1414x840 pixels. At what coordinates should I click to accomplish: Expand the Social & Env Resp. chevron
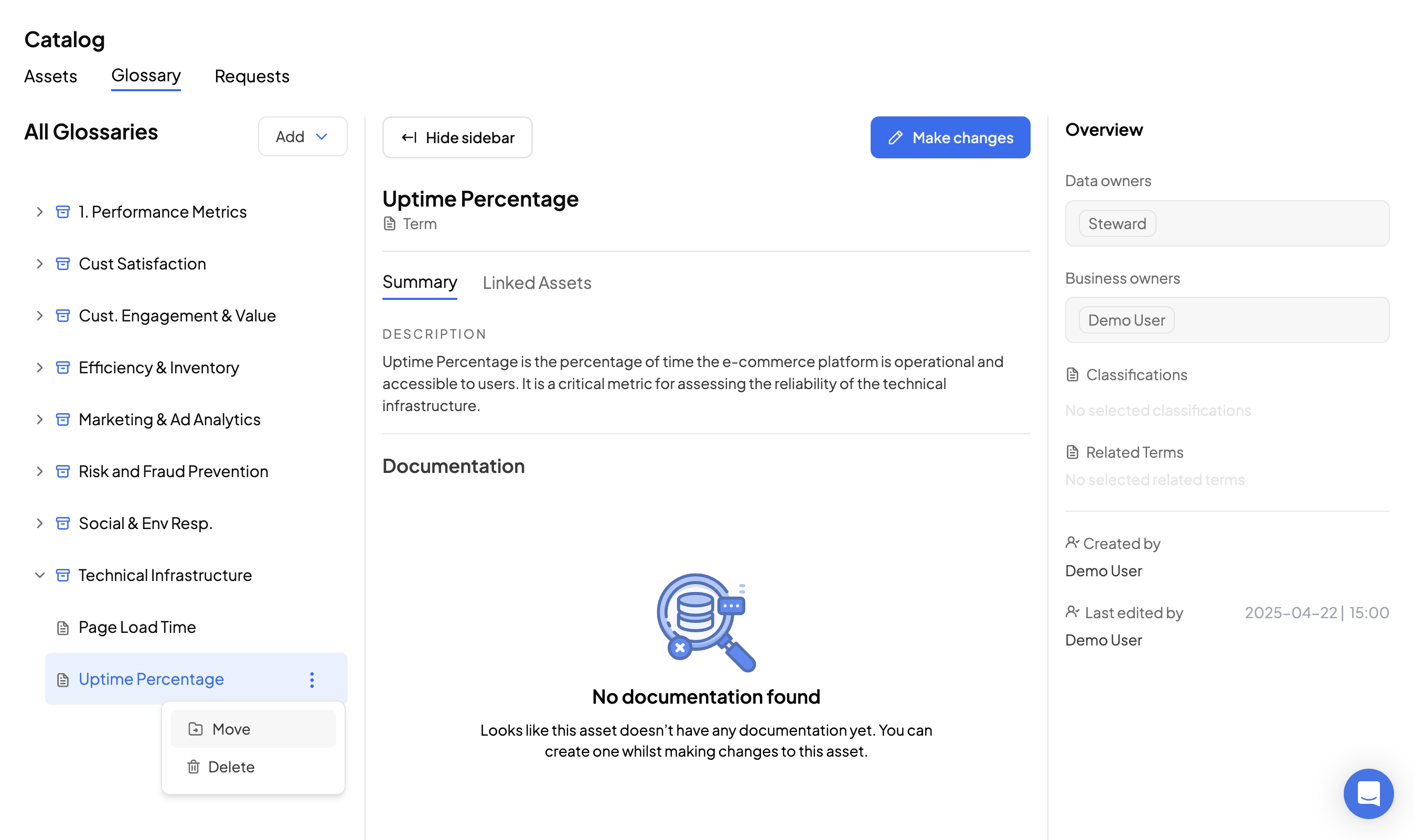tap(40, 523)
